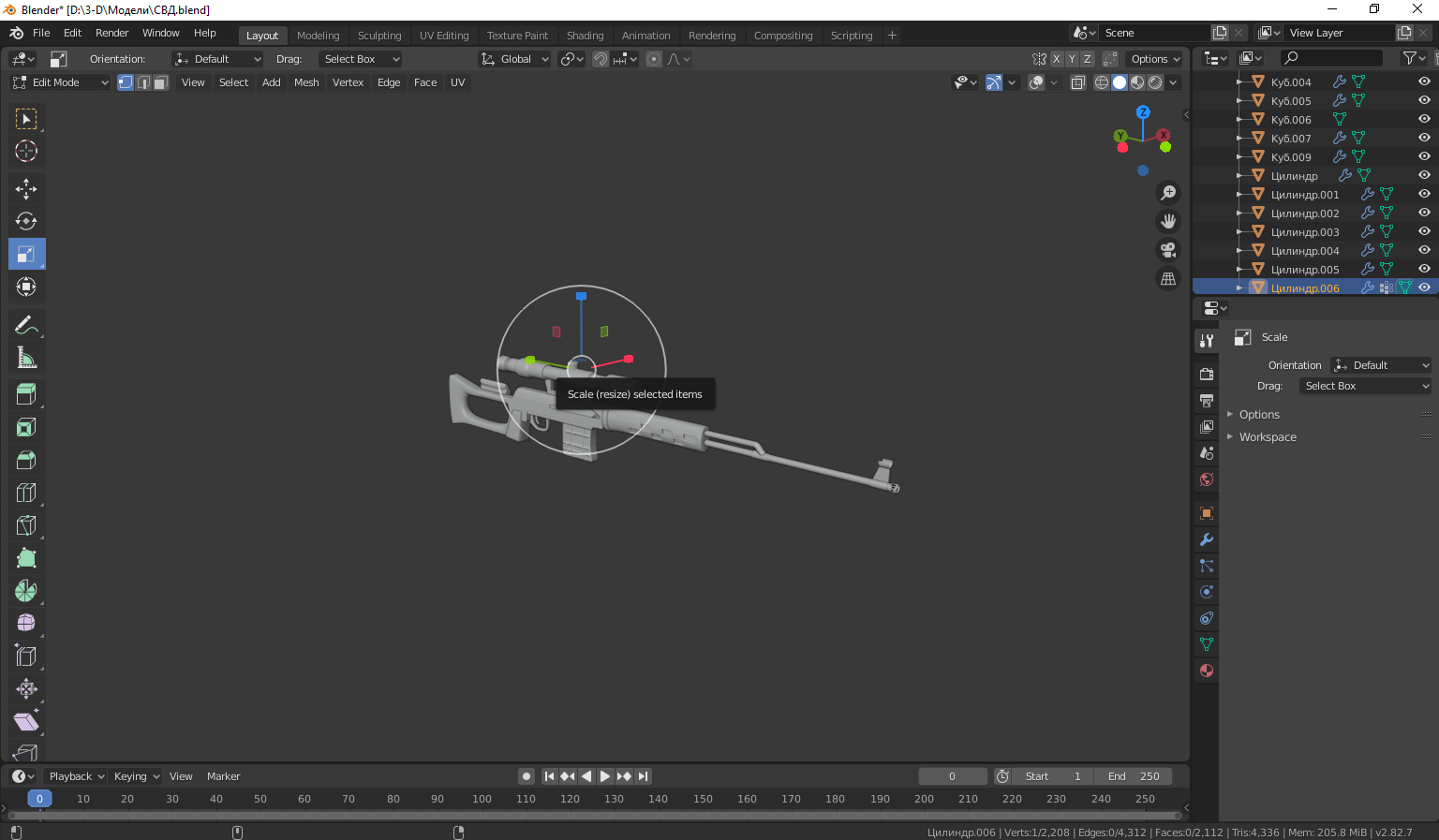
Task: Enable vertex select mode
Action: pos(126,82)
